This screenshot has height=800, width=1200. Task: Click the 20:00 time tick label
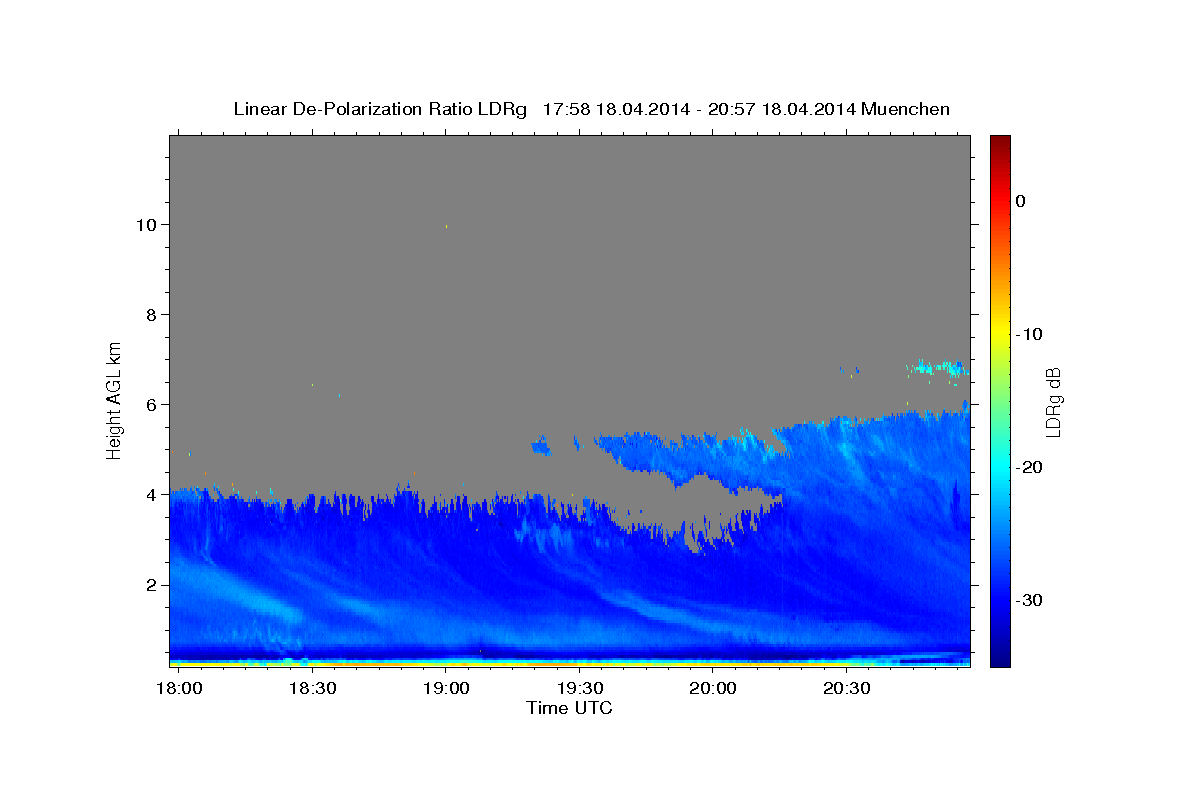point(713,688)
